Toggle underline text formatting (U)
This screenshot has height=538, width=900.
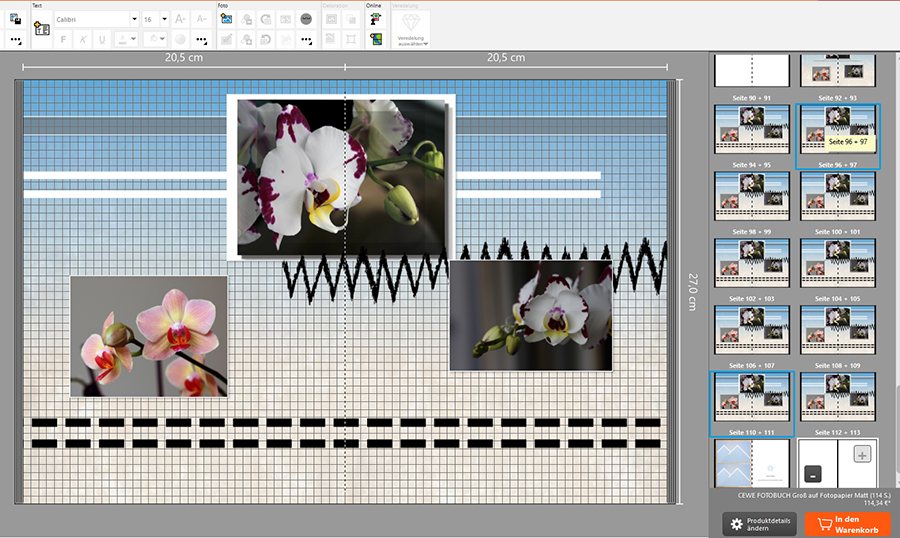point(101,40)
